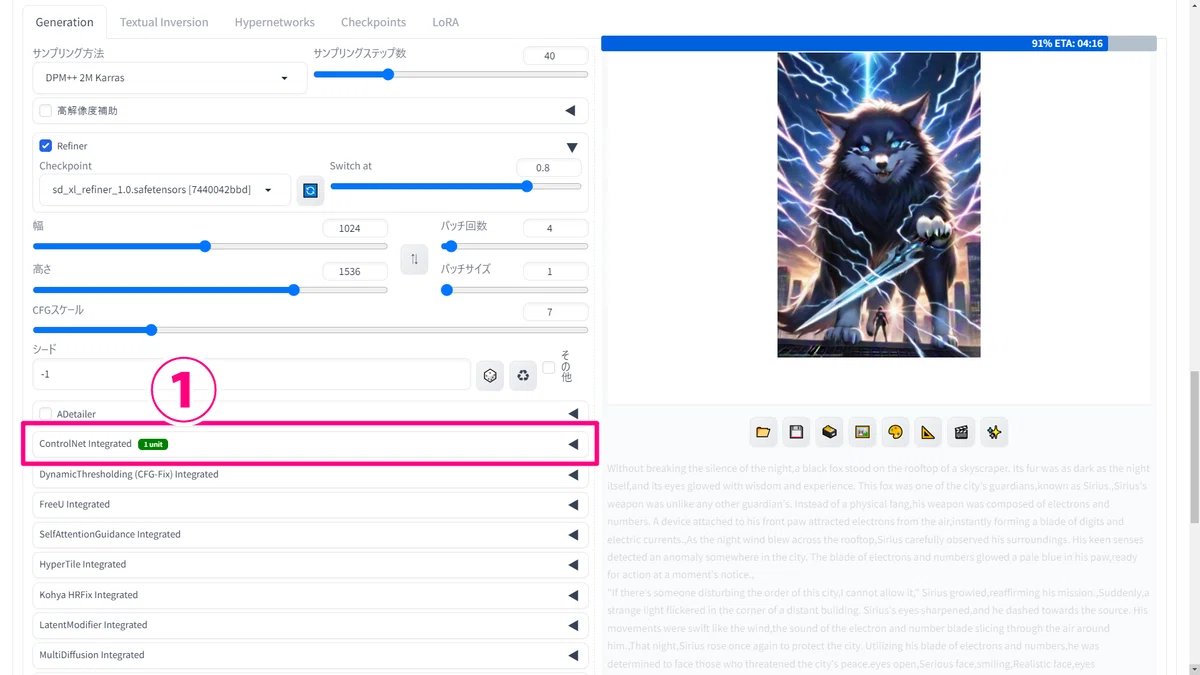Expand the MultiDiffusion Integrated section

point(310,655)
